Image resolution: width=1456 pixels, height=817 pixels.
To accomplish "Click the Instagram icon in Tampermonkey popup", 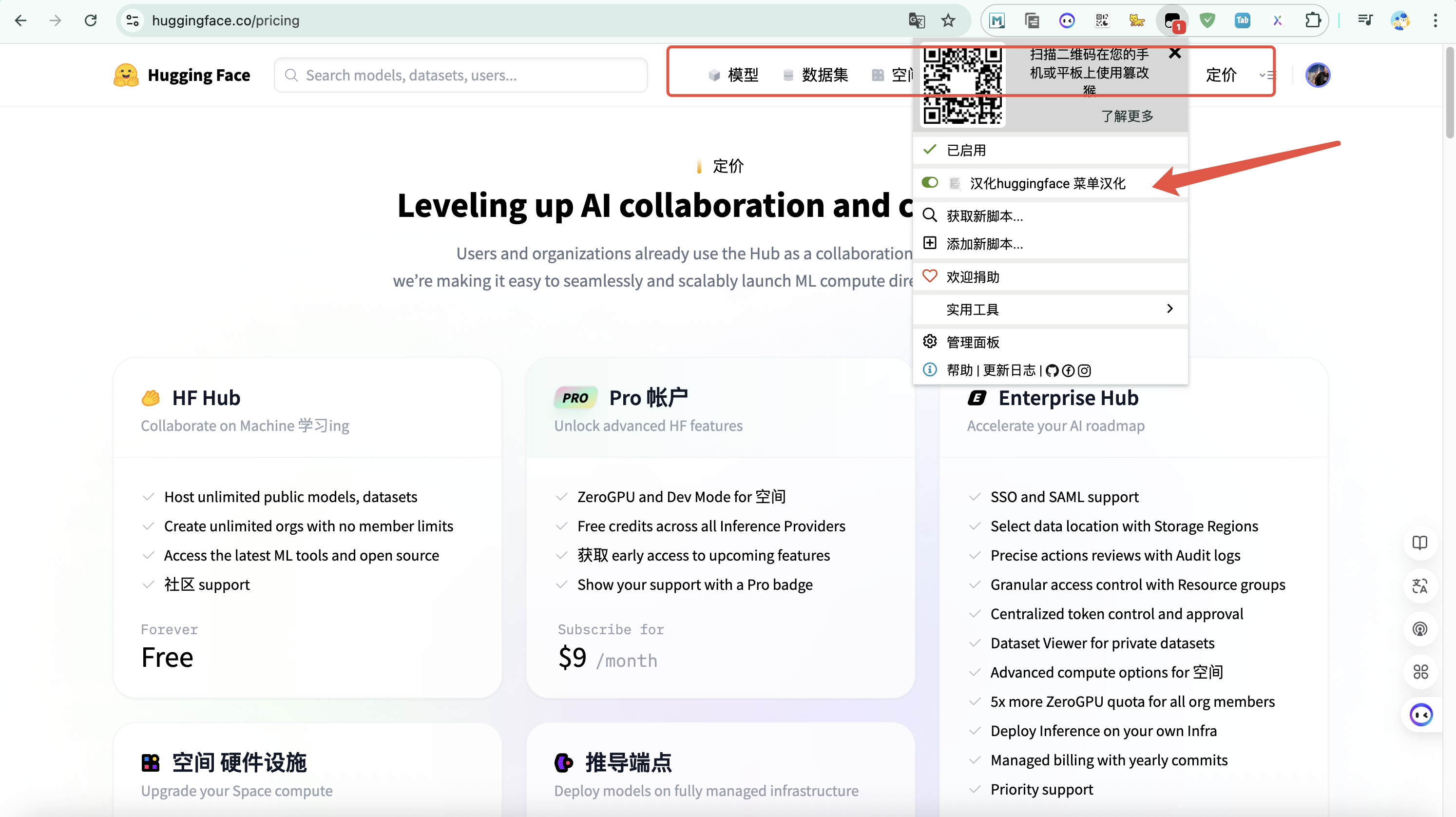I will [1084, 371].
